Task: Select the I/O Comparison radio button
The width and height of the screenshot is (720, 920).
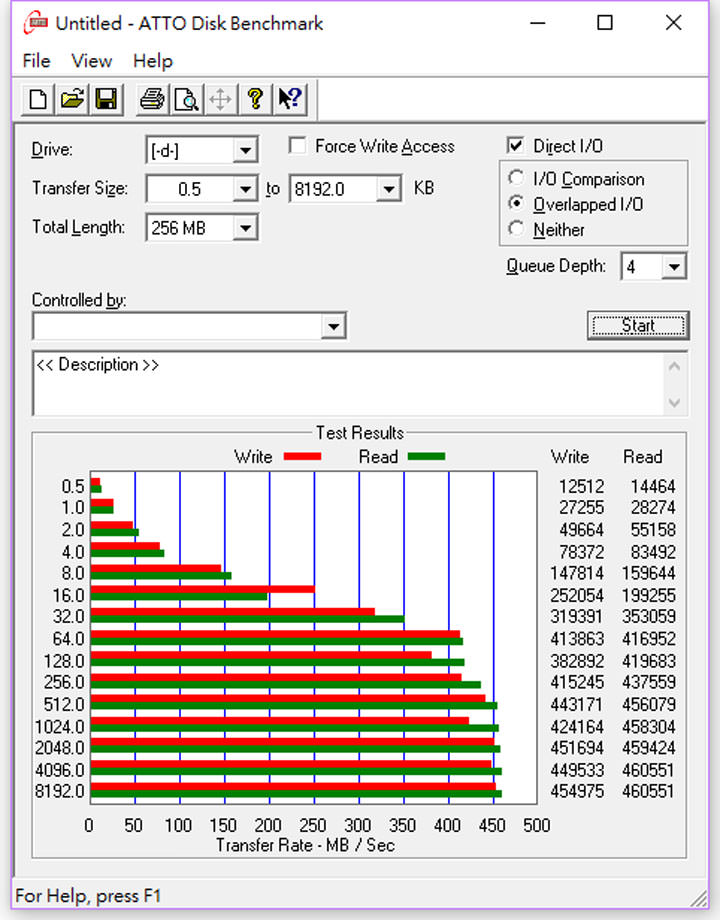Action: point(516,179)
